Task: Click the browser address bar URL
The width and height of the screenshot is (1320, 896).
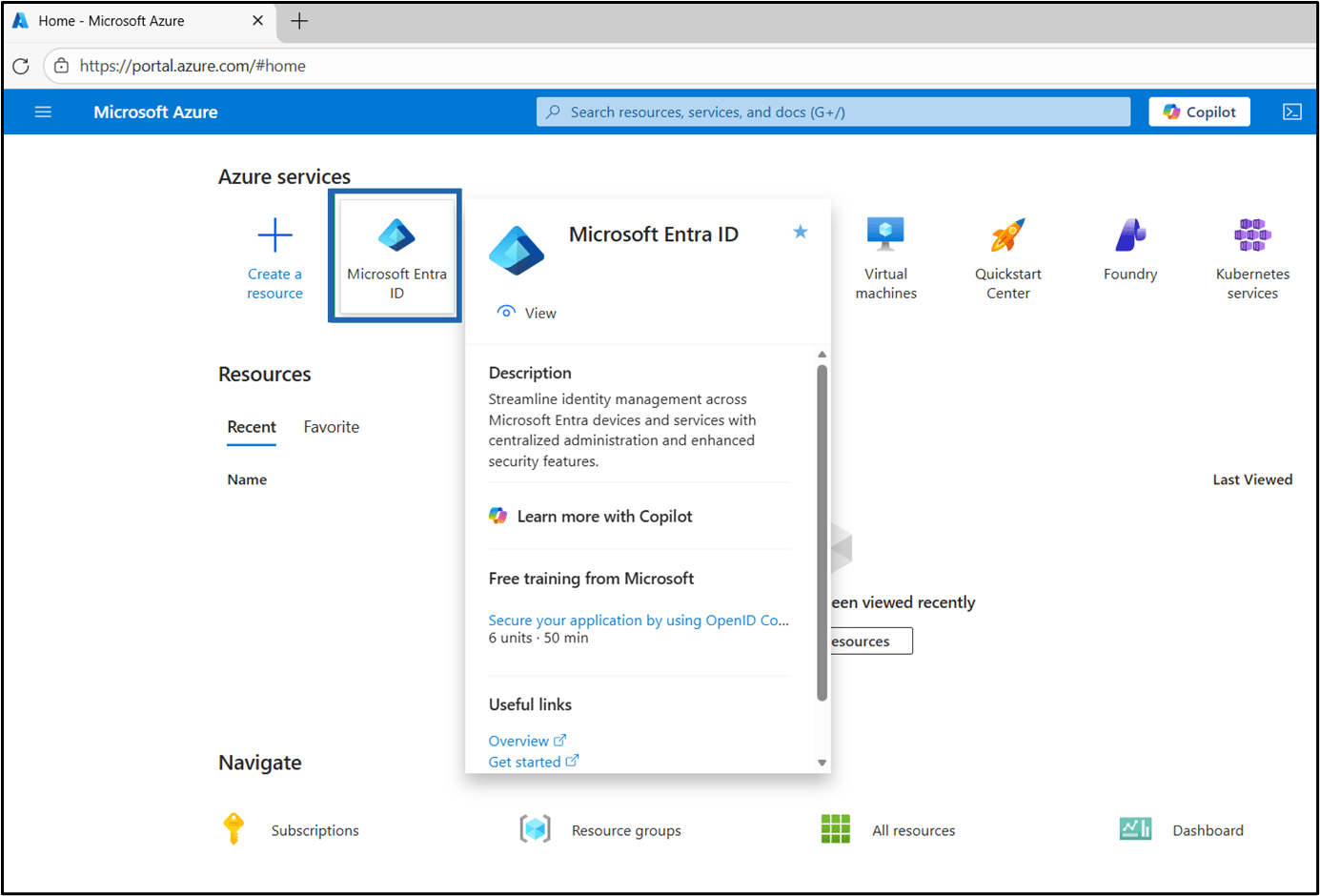Action: click(x=193, y=66)
